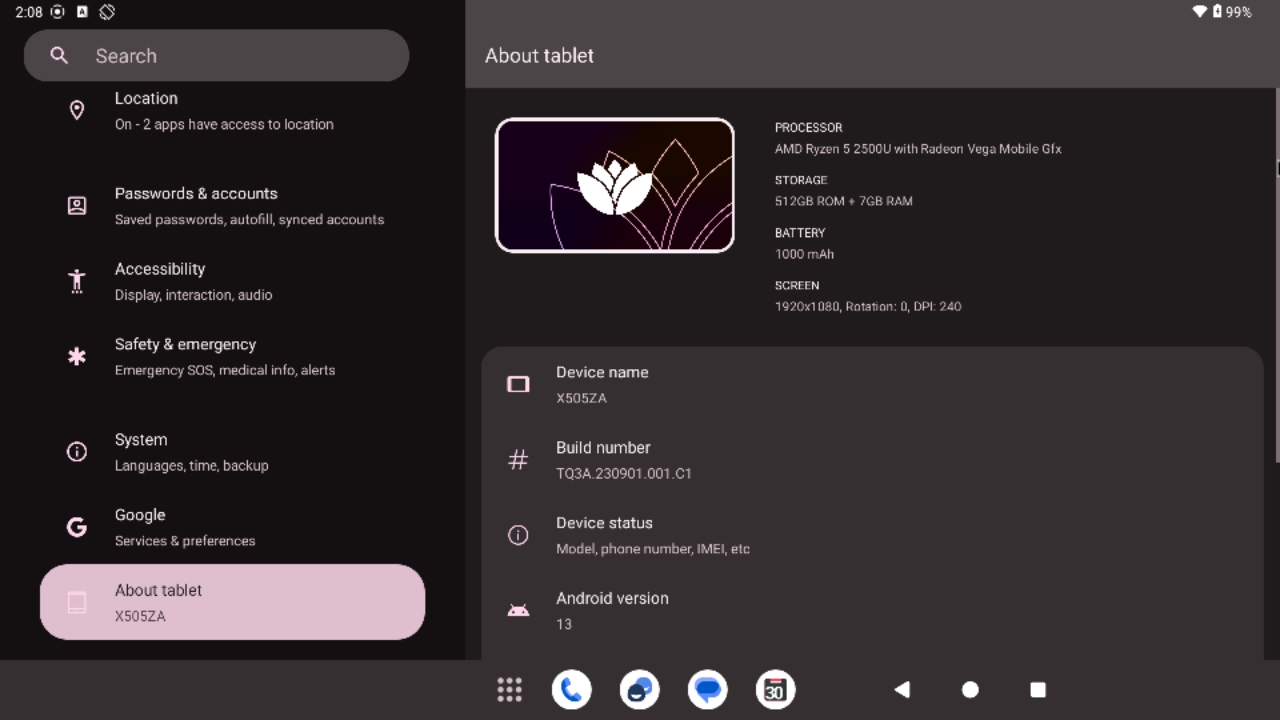Viewport: 1280px width, 720px height.
Task: Click the Safety & emergency asterisk icon
Action: (77, 357)
